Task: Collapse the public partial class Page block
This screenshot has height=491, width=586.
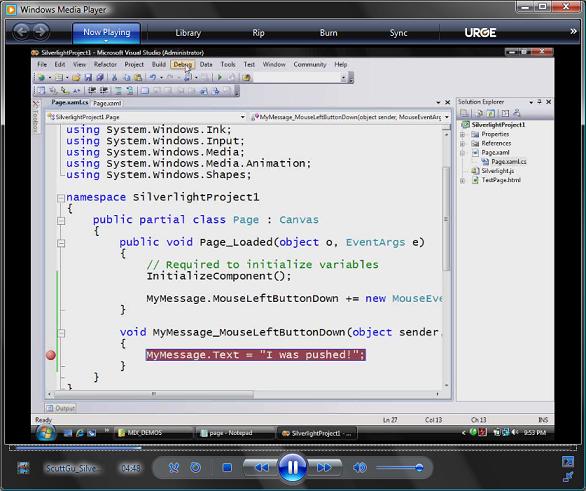Action: click(x=61, y=220)
